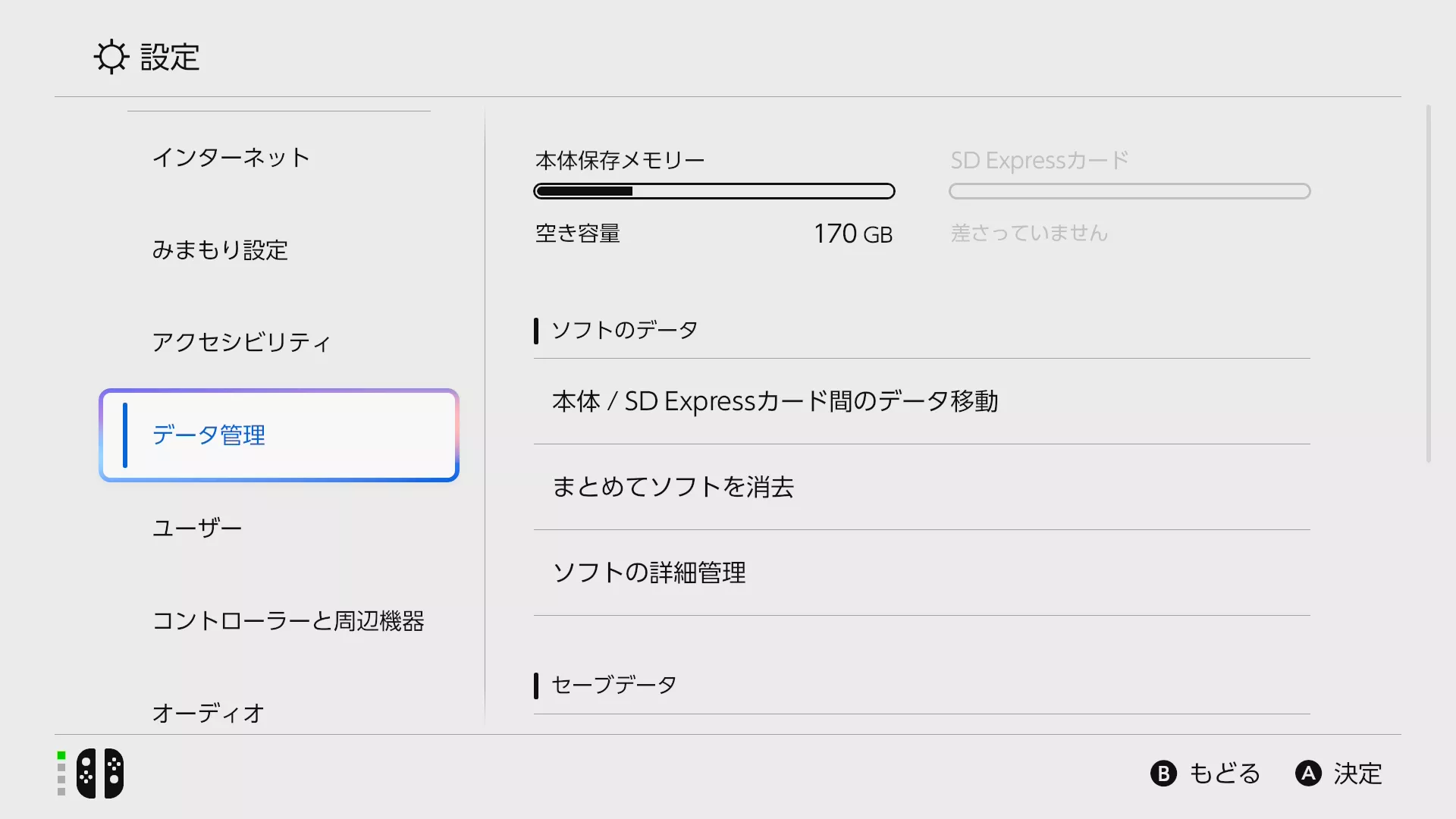Click the Joy-Con controller icon
The width and height of the screenshot is (1456, 819).
pos(100,773)
